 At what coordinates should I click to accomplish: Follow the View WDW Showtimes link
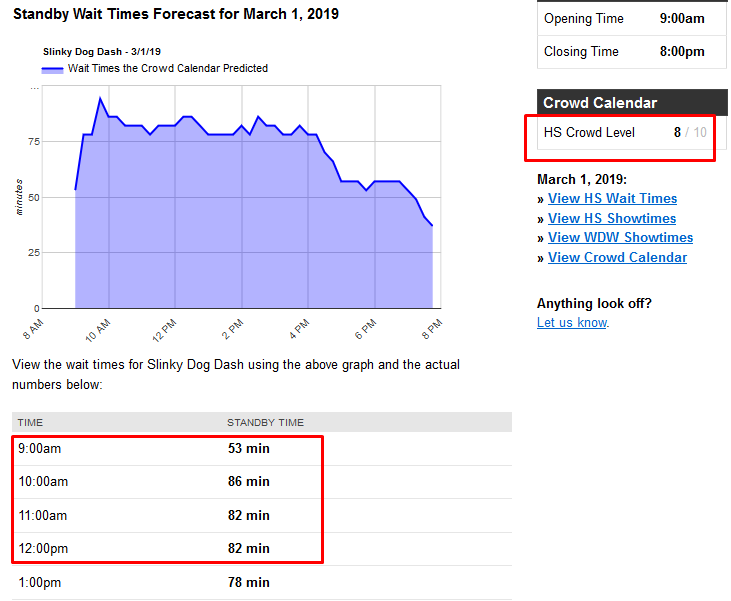pyautogui.click(x=620, y=238)
